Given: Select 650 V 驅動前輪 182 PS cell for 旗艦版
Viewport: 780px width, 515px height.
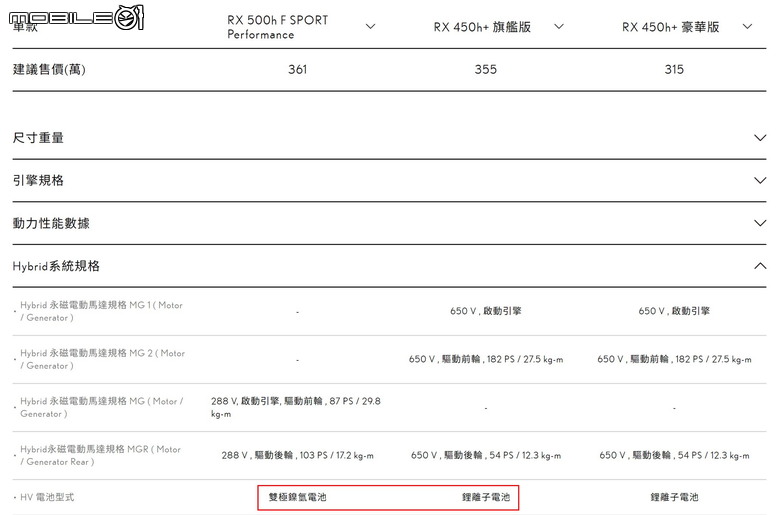Looking at the screenshot, I should [486, 359].
